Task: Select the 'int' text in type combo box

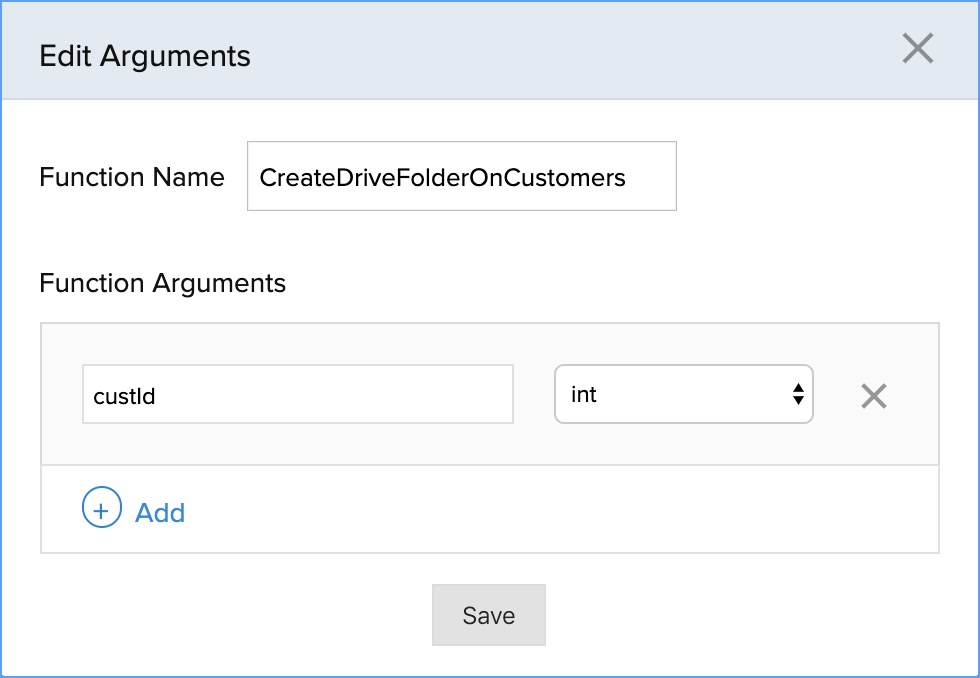Action: point(584,395)
